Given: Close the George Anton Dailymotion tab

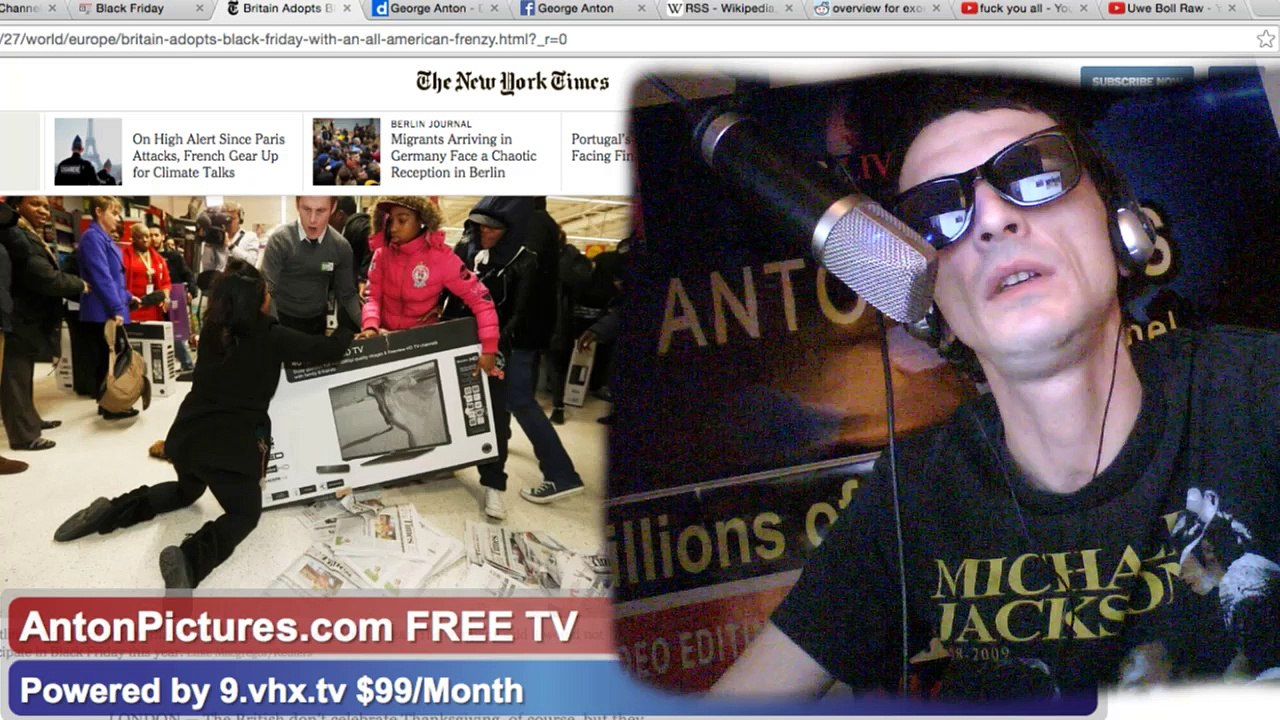Looking at the screenshot, I should pos(494,9).
